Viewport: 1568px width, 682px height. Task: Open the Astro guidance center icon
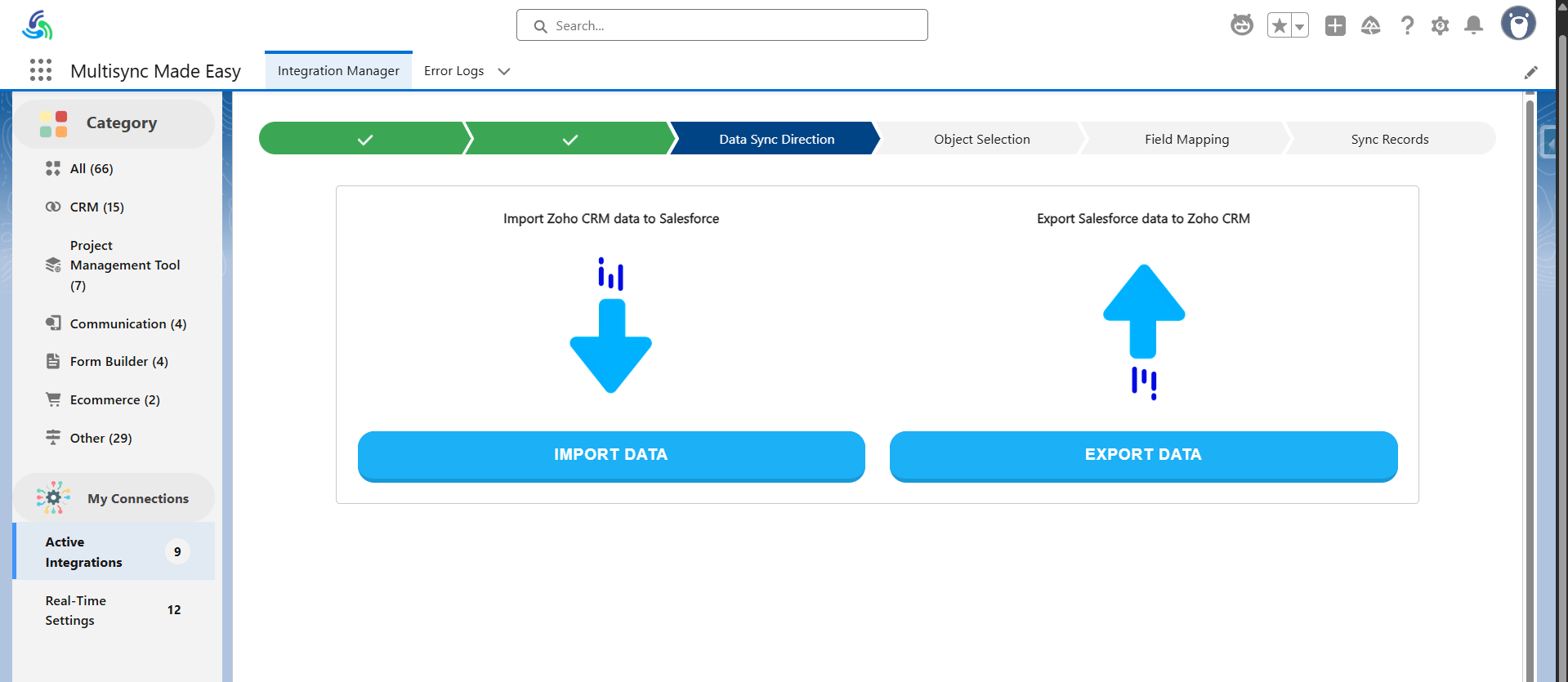point(1242,25)
